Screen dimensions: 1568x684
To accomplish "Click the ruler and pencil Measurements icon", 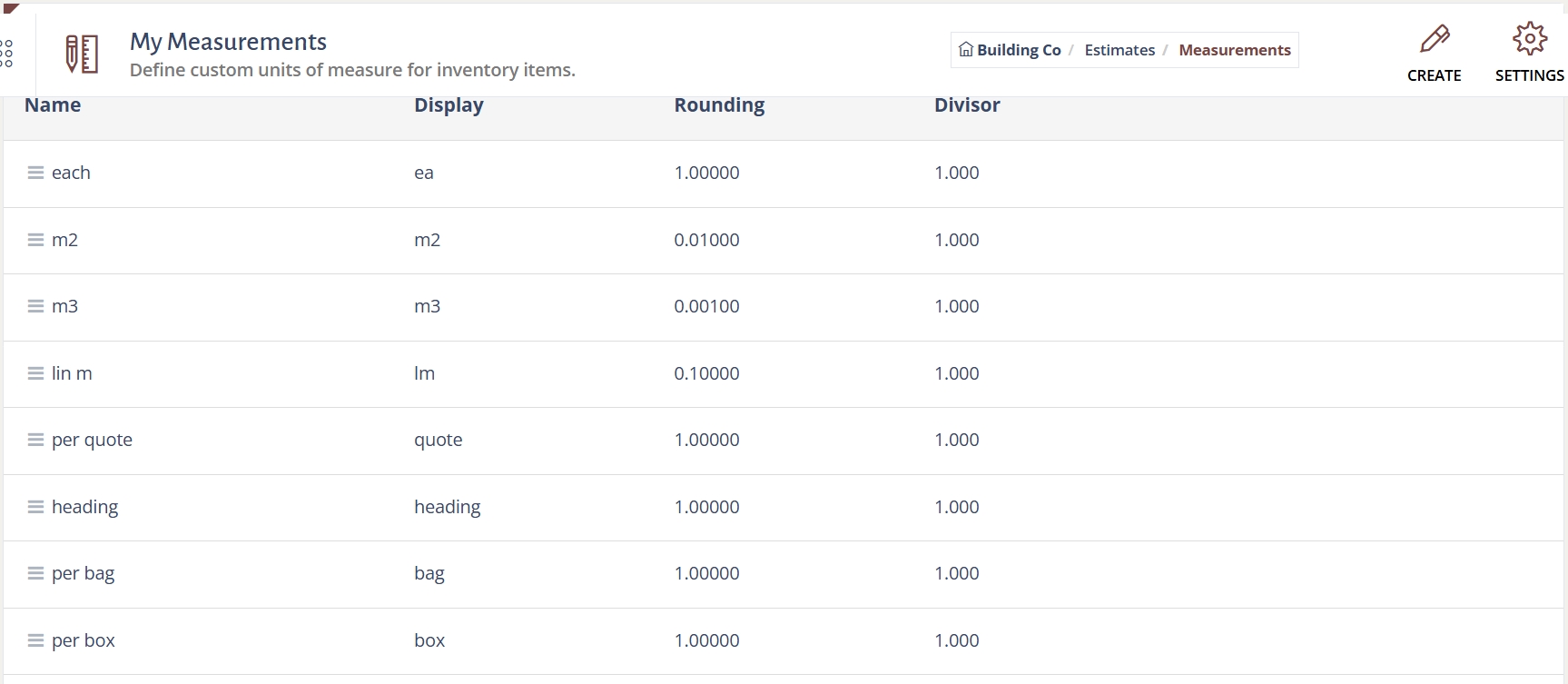I will pyautogui.click(x=82, y=55).
